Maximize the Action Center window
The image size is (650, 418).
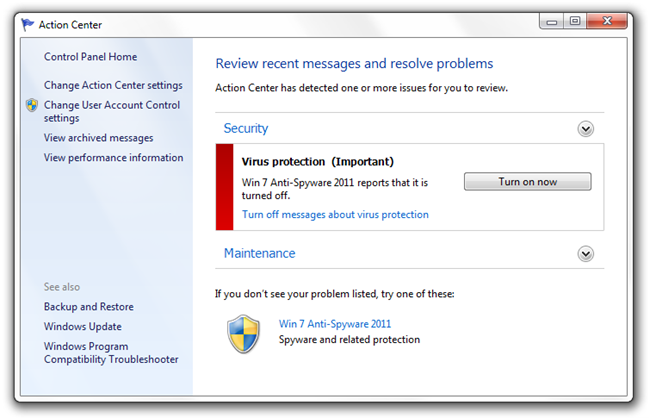(x=575, y=21)
